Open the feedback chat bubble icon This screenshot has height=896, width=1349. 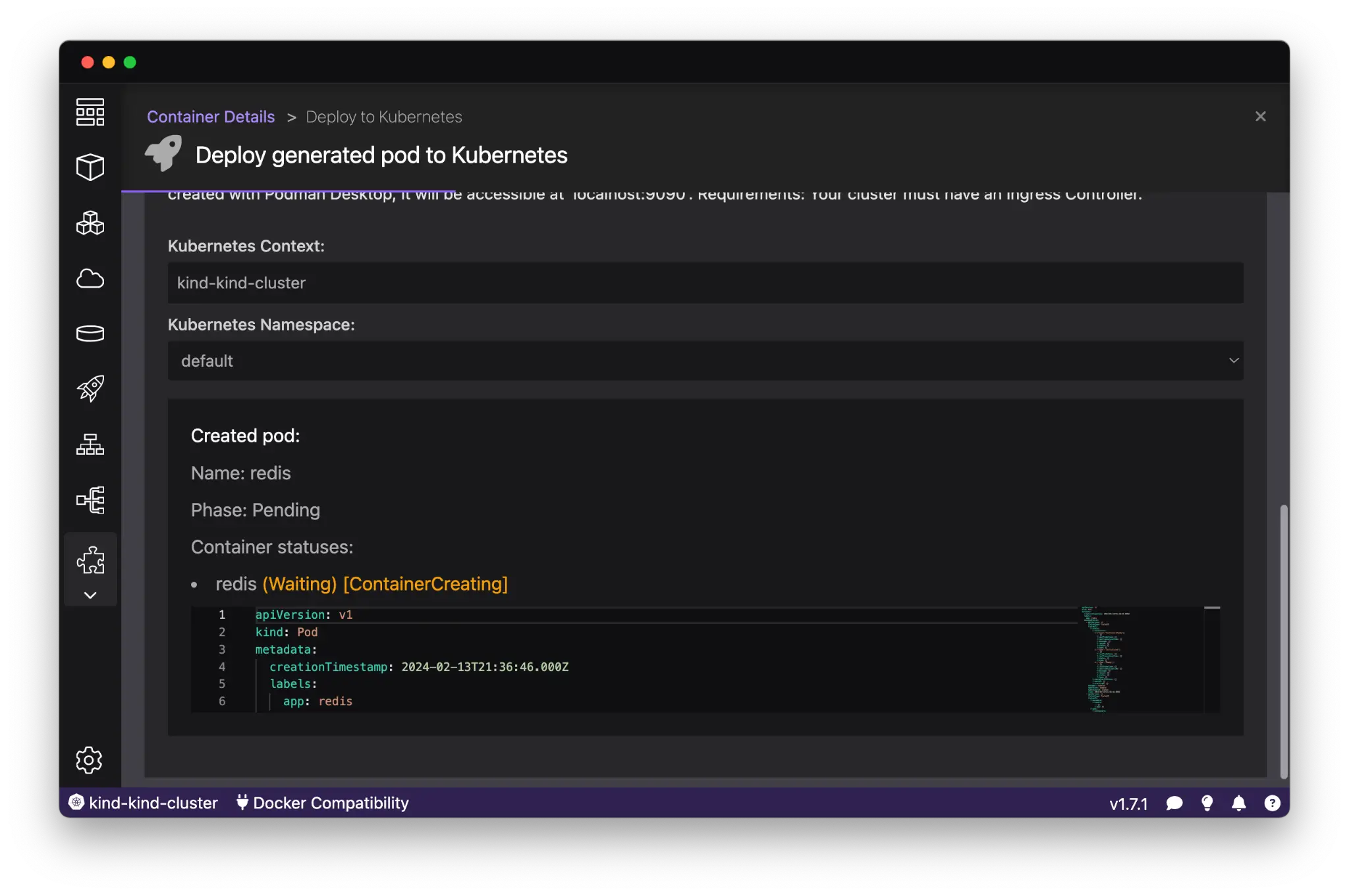[x=1174, y=803]
